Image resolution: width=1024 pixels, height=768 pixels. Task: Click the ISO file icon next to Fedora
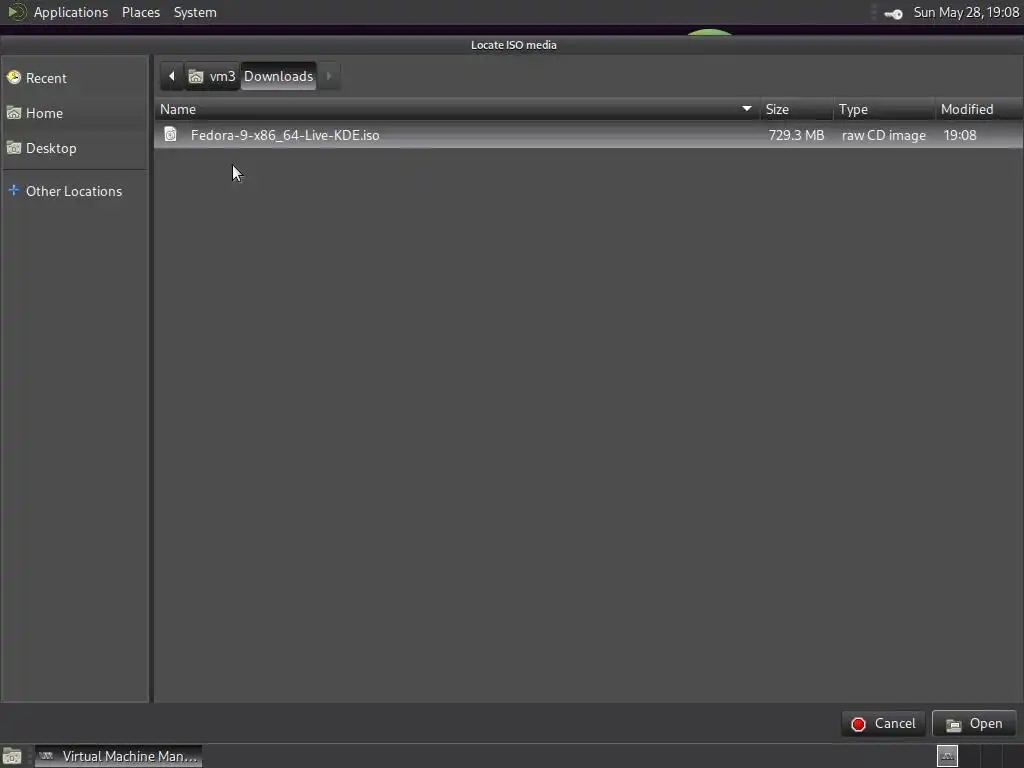pyautogui.click(x=170, y=135)
